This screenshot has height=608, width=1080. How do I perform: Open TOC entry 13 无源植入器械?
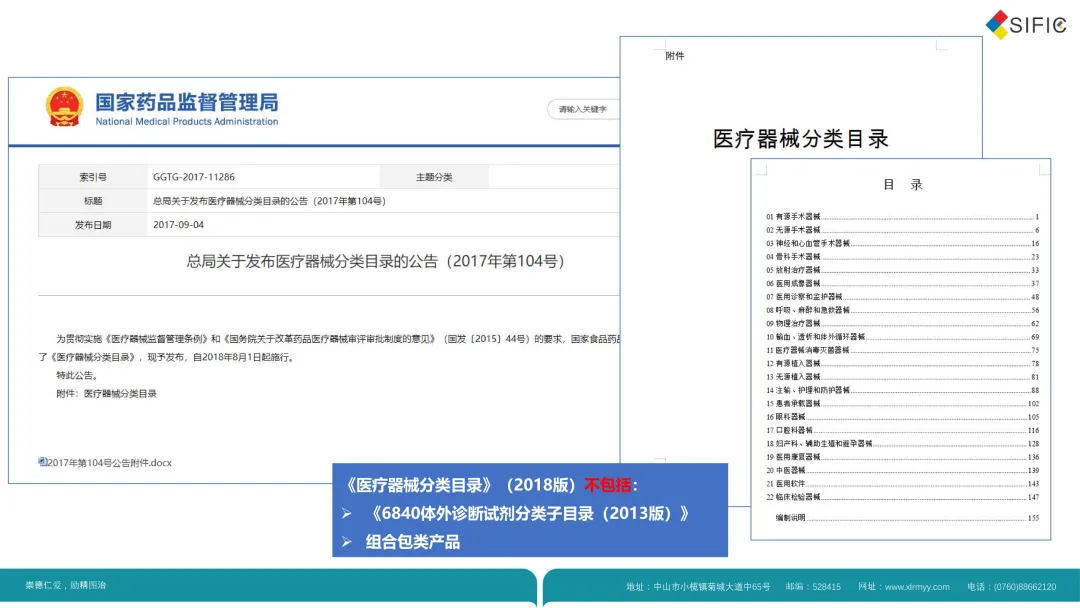tap(902, 377)
